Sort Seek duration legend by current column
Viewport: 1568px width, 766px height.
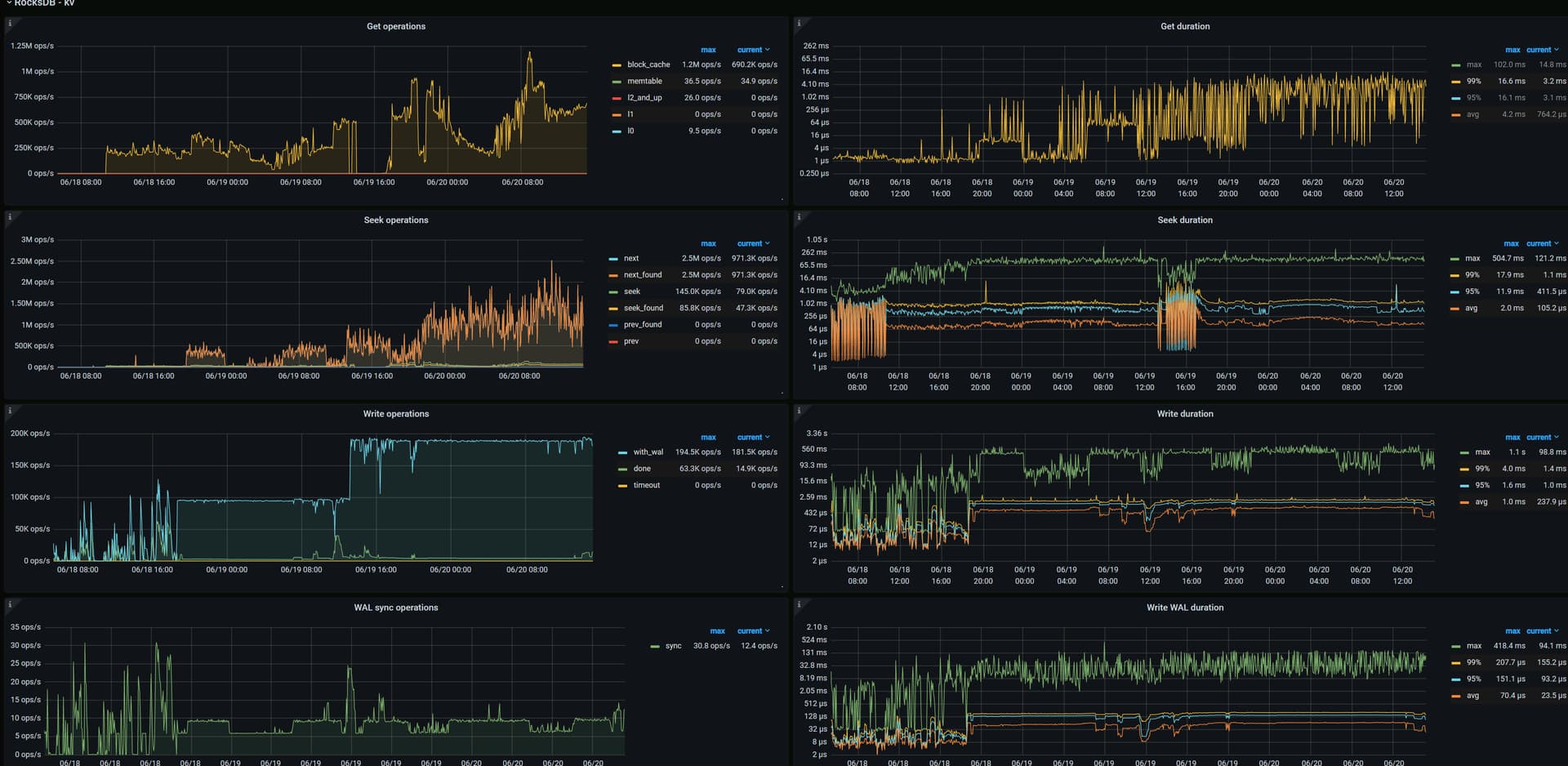coord(1541,243)
